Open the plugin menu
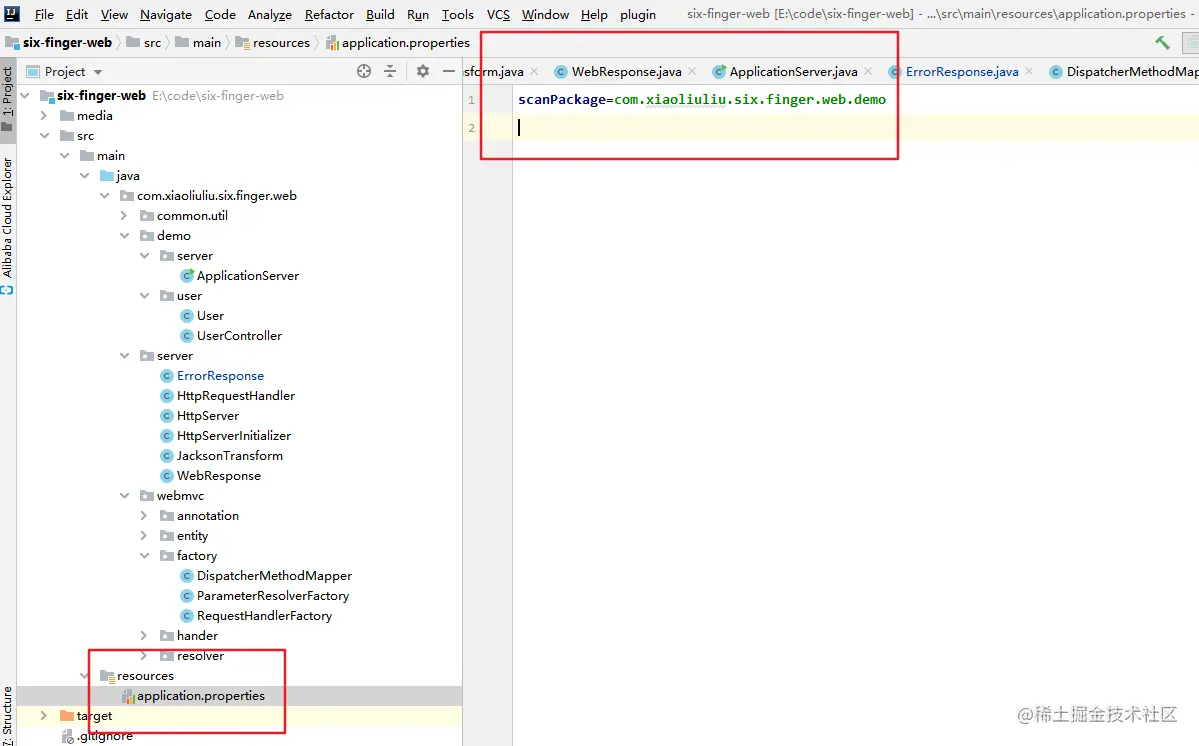 pyautogui.click(x=638, y=15)
